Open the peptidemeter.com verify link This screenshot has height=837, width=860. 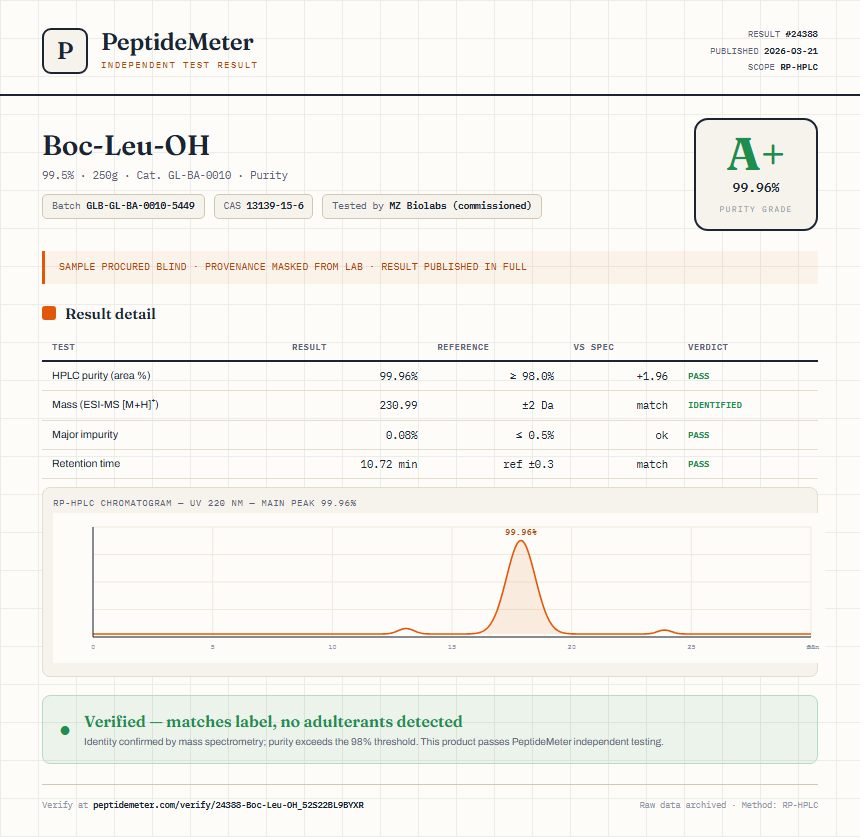228,805
